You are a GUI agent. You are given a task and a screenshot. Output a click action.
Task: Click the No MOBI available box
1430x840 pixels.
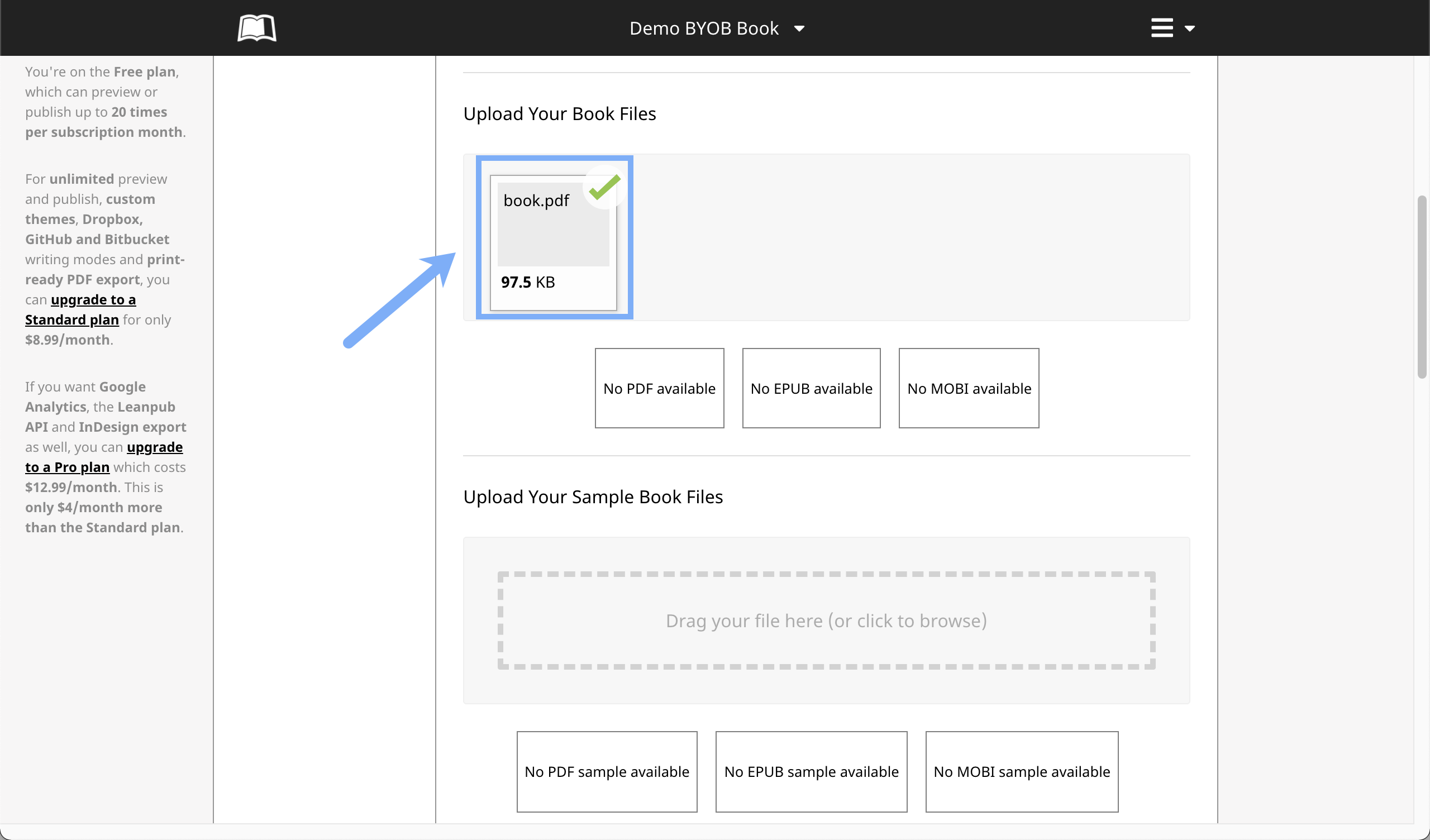[x=969, y=388]
